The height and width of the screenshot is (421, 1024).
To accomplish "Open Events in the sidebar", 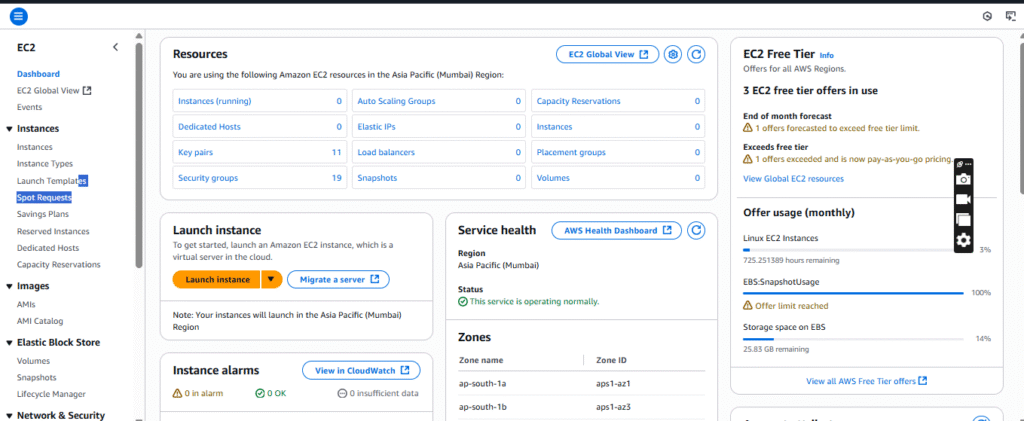I will [29, 107].
